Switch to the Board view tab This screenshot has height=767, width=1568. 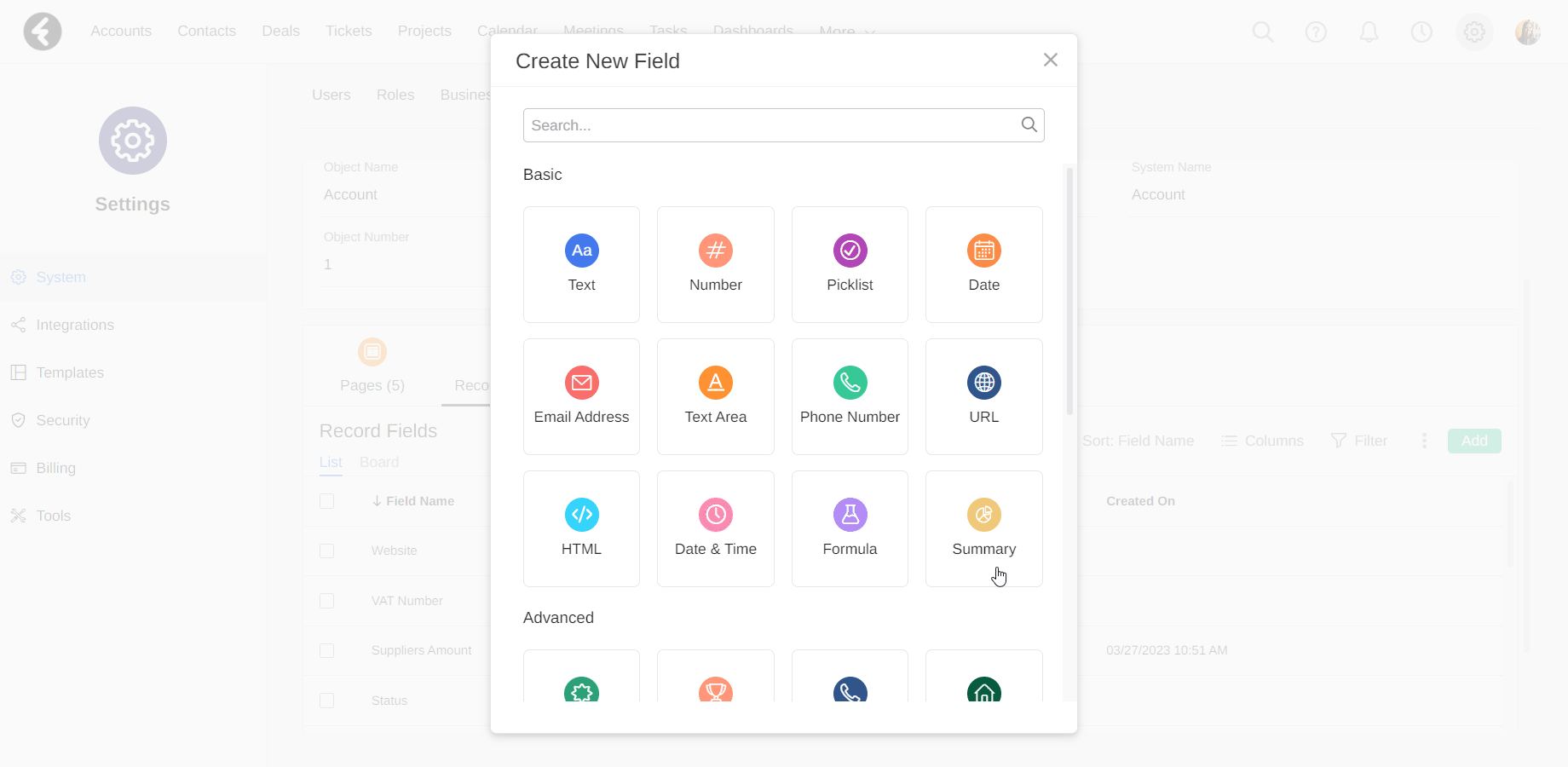tap(379, 462)
